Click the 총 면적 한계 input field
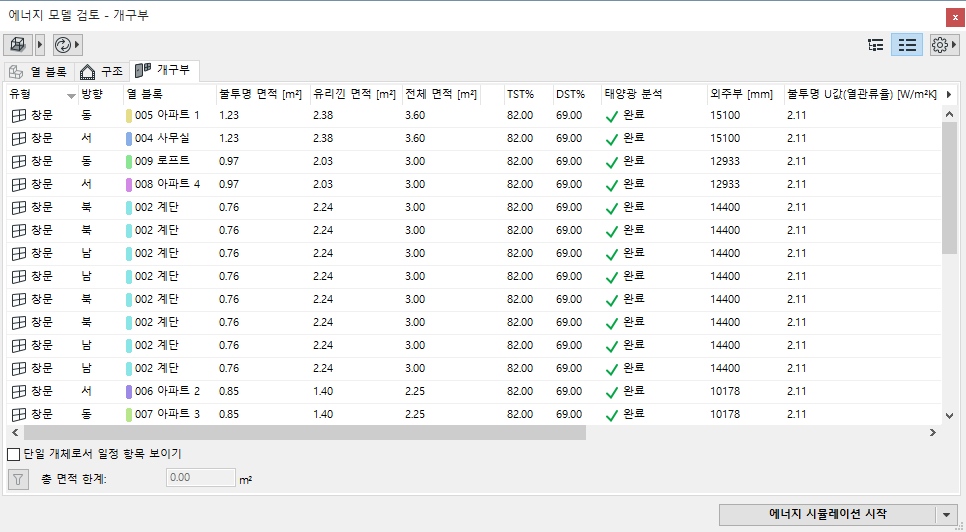The width and height of the screenshot is (966, 532). pyautogui.click(x=201, y=478)
